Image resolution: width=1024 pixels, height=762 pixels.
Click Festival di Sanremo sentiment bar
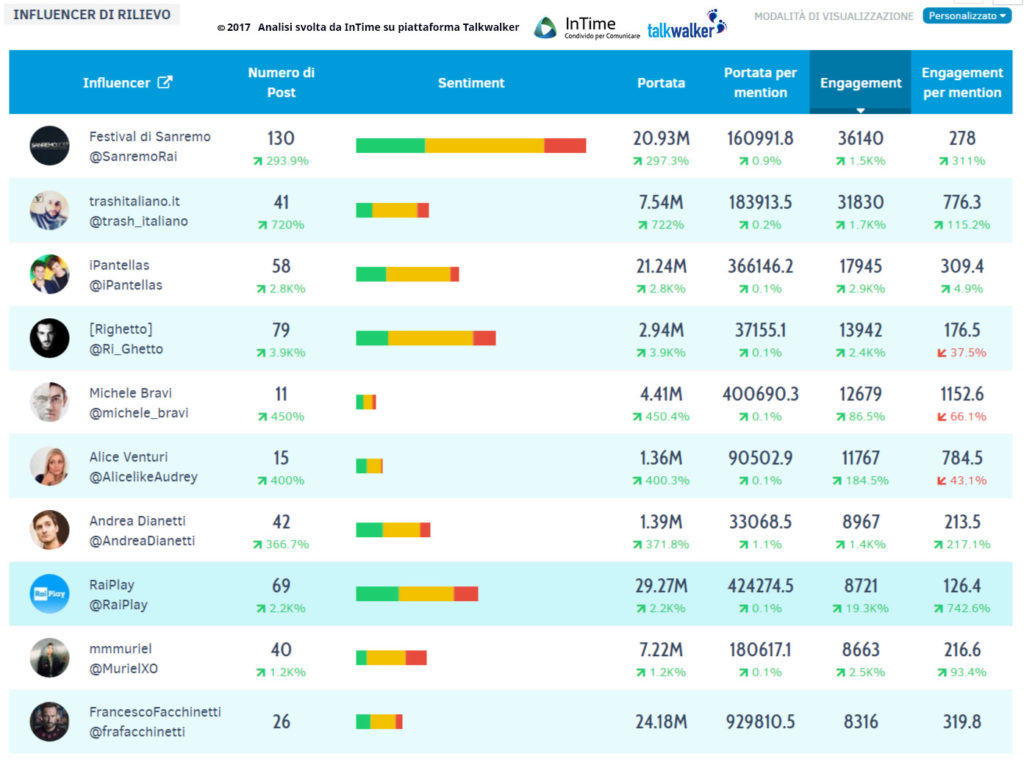click(x=471, y=146)
